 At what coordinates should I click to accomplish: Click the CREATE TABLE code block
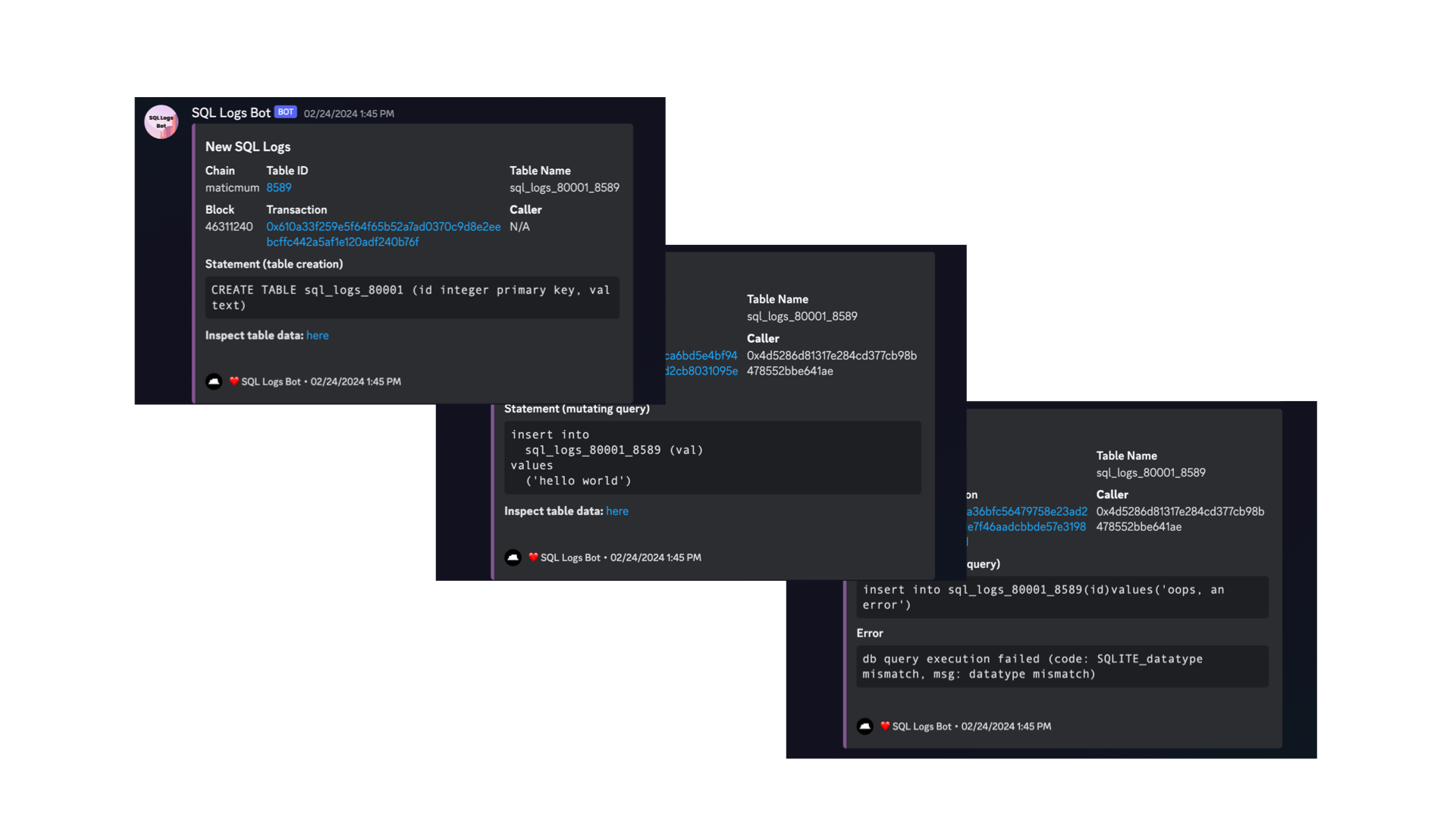(412, 297)
